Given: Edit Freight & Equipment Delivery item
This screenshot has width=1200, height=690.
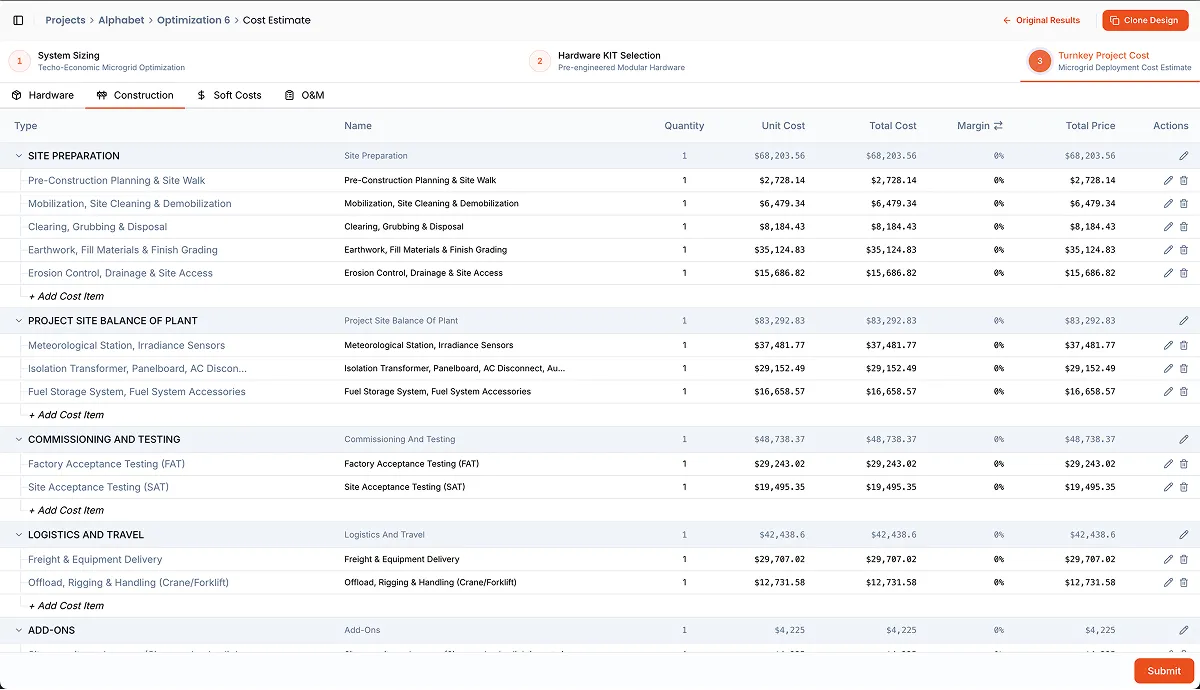Looking at the screenshot, I should [1168, 560].
